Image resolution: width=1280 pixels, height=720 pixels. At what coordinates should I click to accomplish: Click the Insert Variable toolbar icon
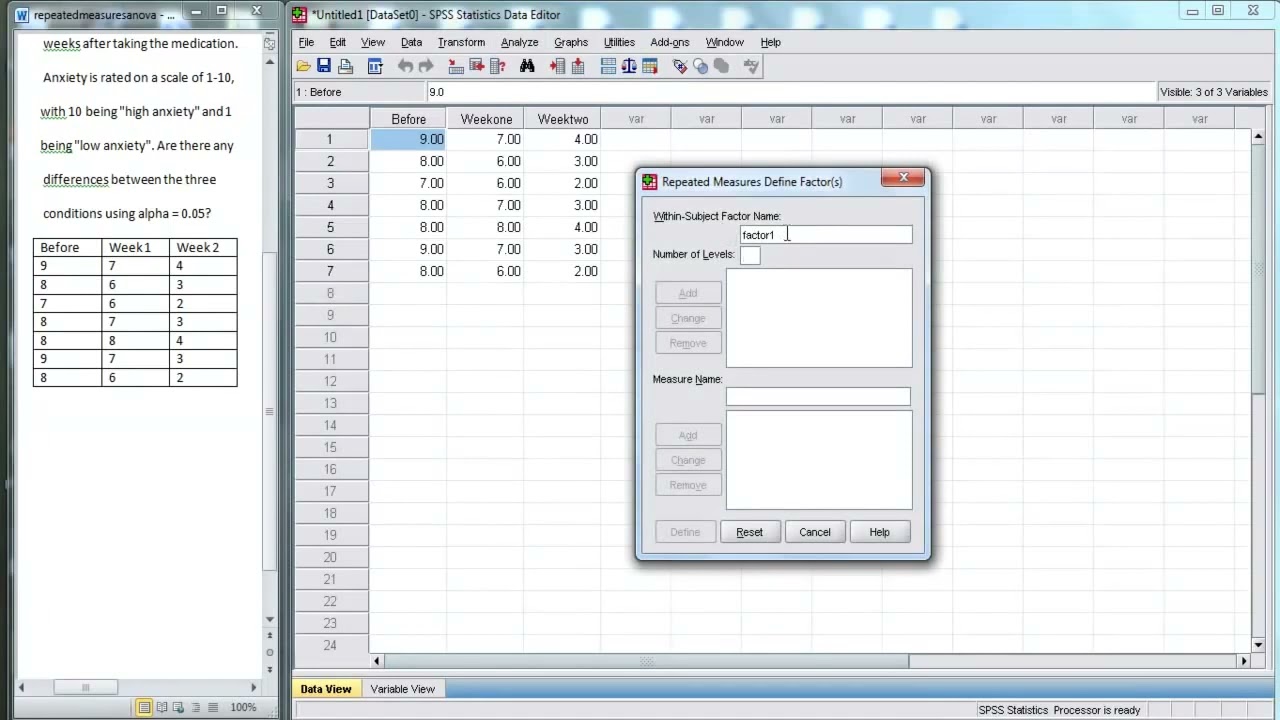coord(578,66)
